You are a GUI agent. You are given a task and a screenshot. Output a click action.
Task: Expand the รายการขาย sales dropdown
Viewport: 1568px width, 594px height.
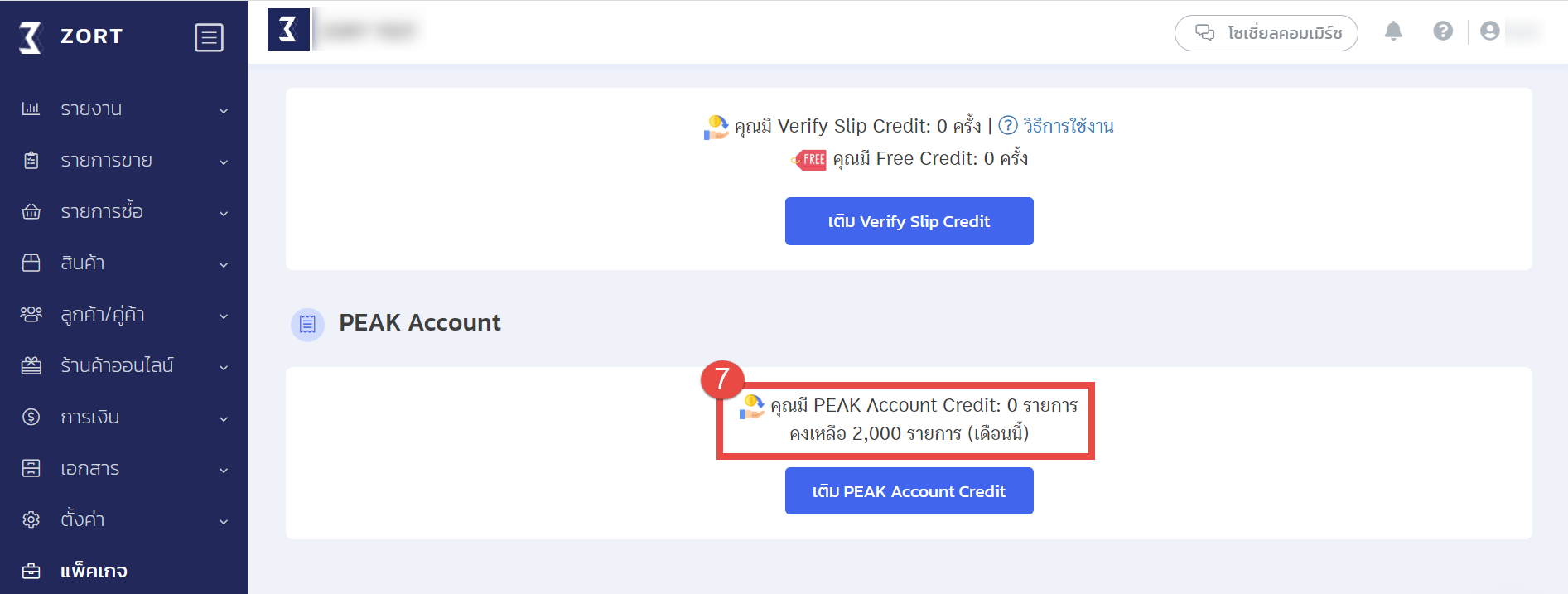pos(222,162)
